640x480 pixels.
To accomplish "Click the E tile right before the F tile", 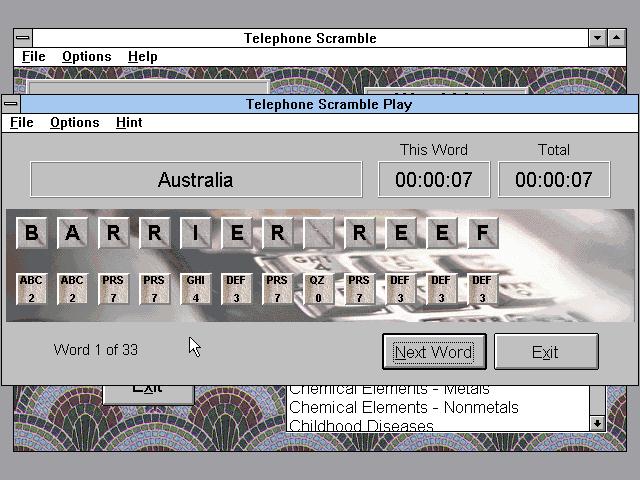I will click(442, 233).
